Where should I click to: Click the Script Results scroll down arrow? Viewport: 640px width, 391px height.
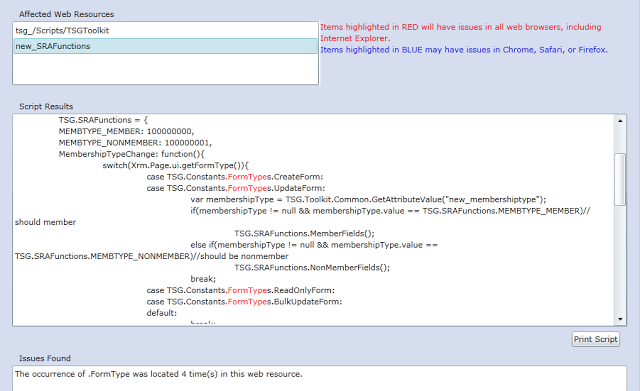[x=620, y=320]
